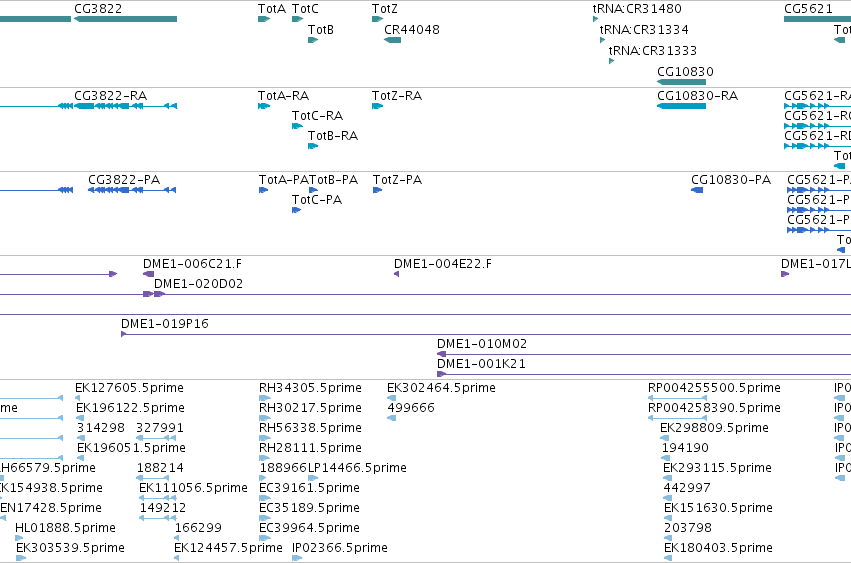Select EK124457.5prime label
Viewport: 851px width, 563px height.
click(228, 548)
